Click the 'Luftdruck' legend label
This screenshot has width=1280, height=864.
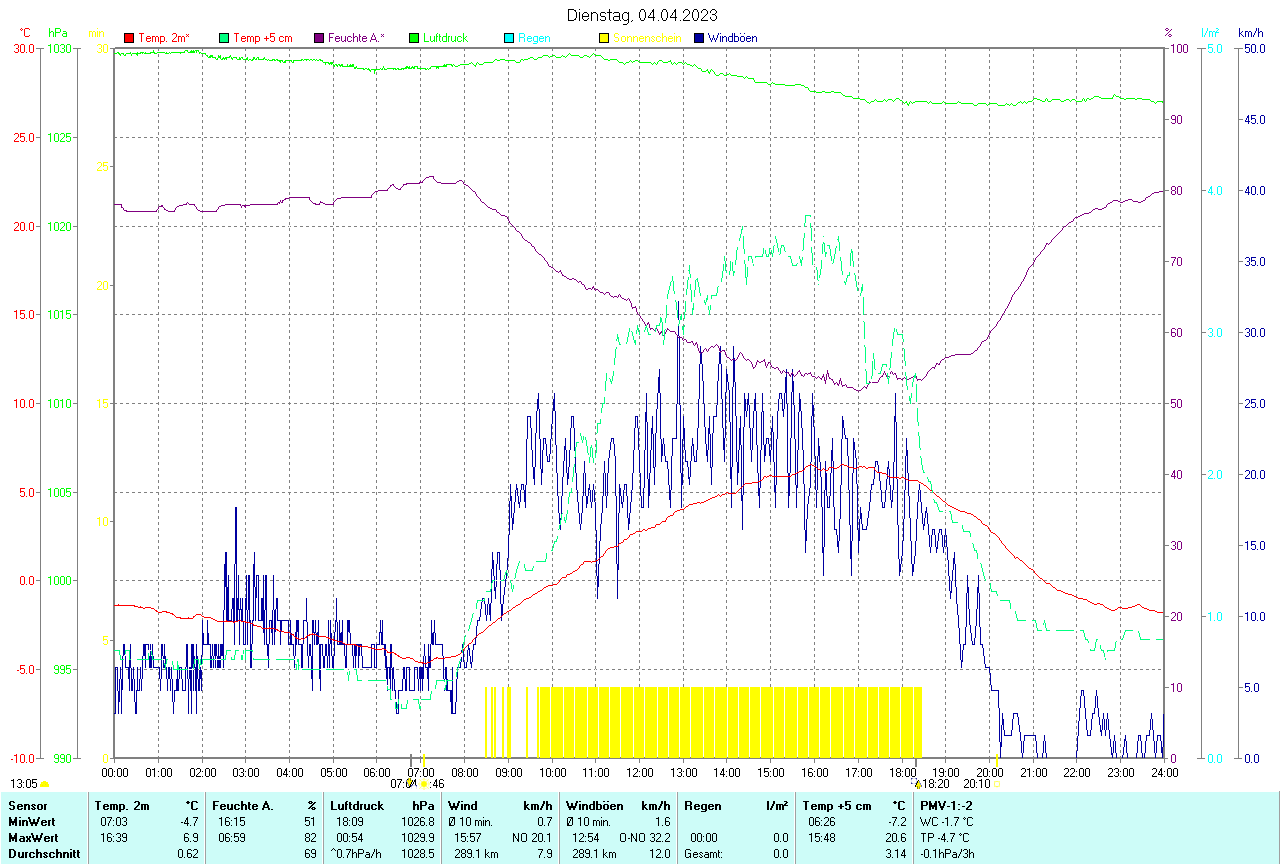click(445, 38)
